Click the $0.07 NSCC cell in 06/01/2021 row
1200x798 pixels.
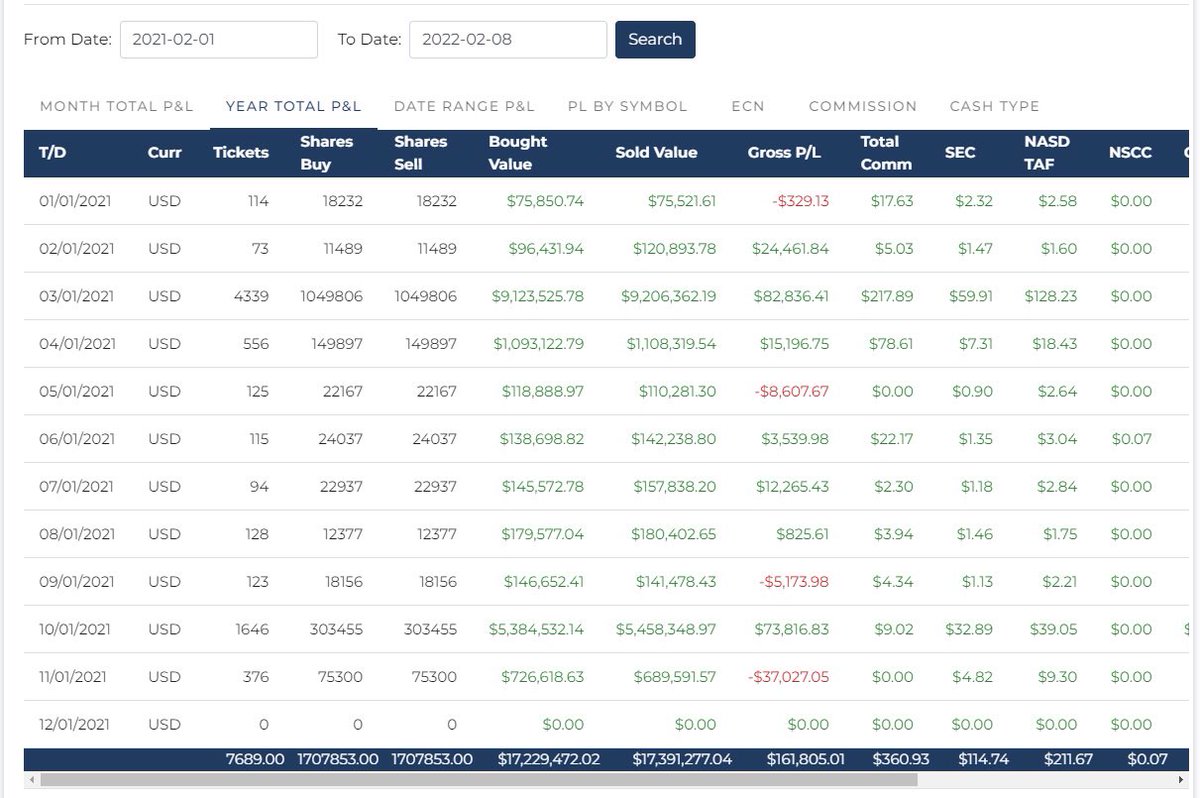(x=1130, y=439)
